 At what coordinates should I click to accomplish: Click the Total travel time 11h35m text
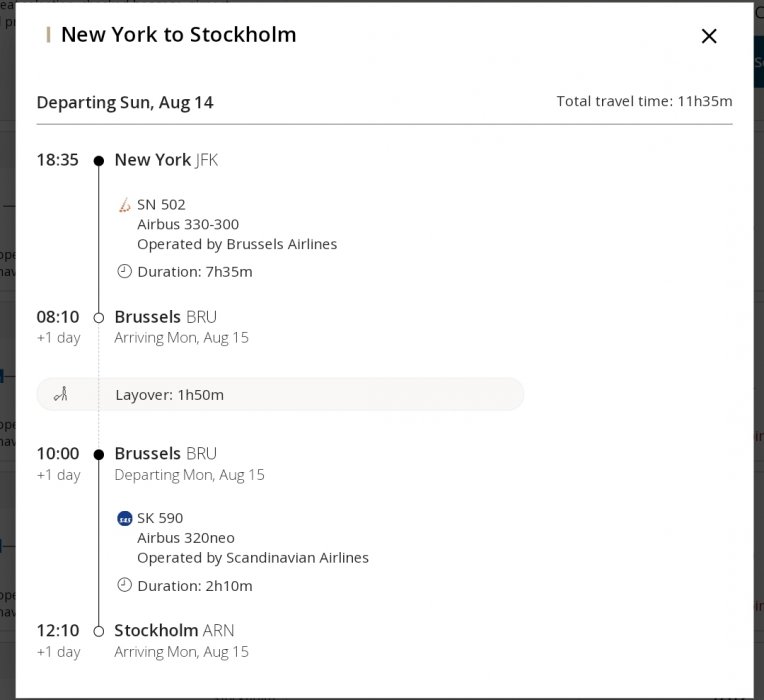pyautogui.click(x=644, y=102)
